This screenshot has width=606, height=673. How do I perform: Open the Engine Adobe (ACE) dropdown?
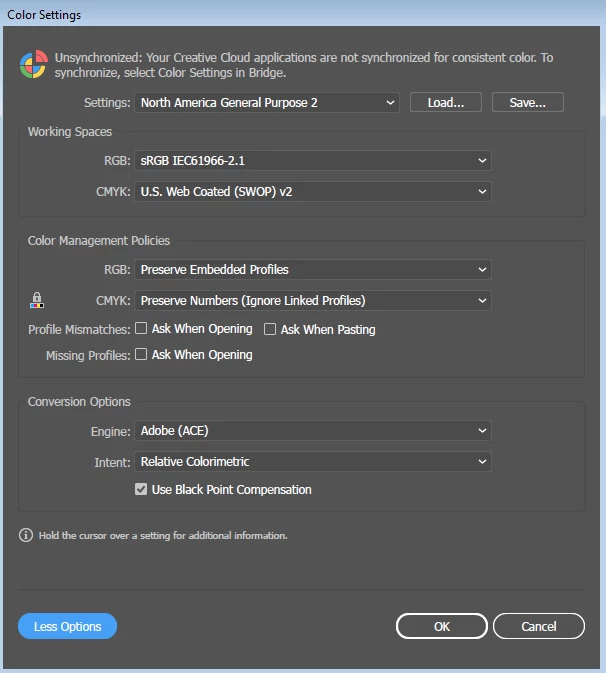coord(313,430)
